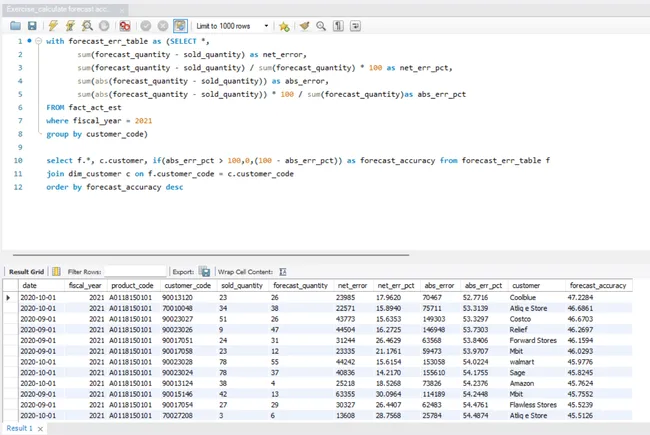Select the Result 1 tab
650x435 pixels.
click(x=19, y=428)
